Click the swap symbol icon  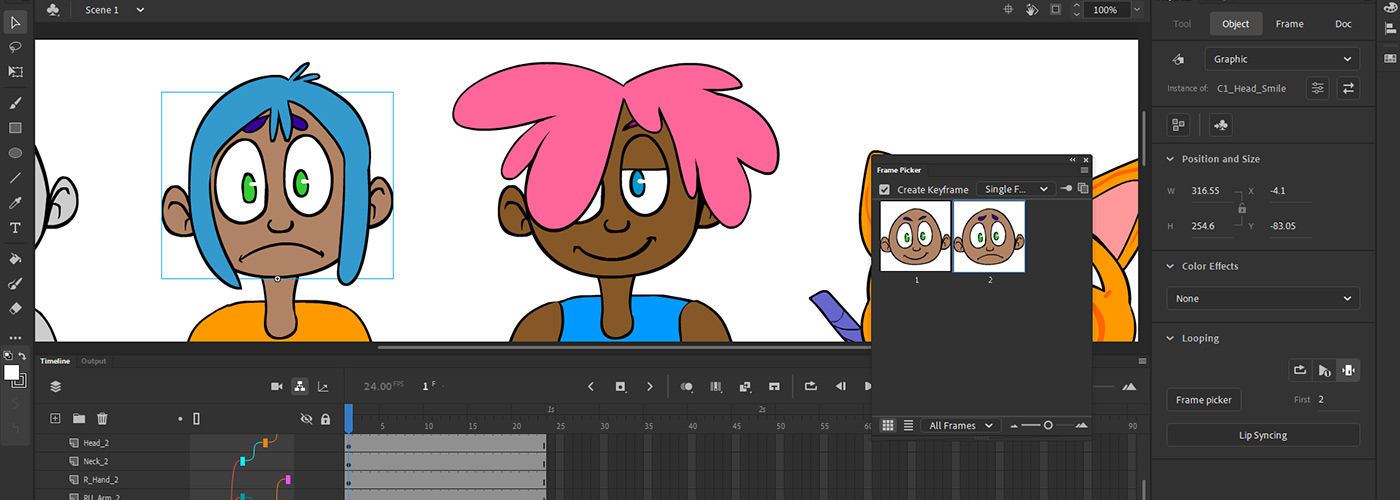pos(1349,88)
